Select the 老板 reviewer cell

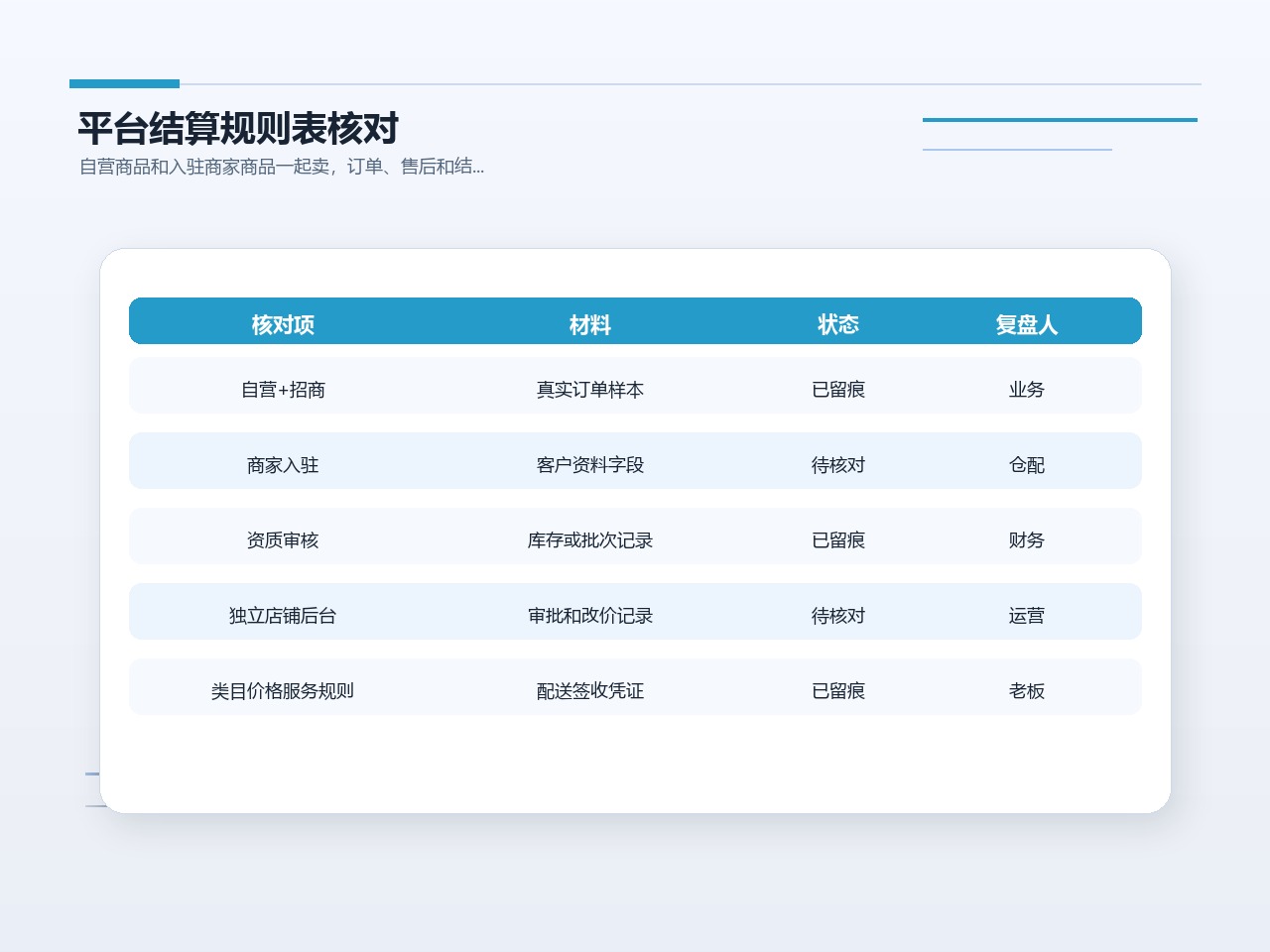(1027, 691)
